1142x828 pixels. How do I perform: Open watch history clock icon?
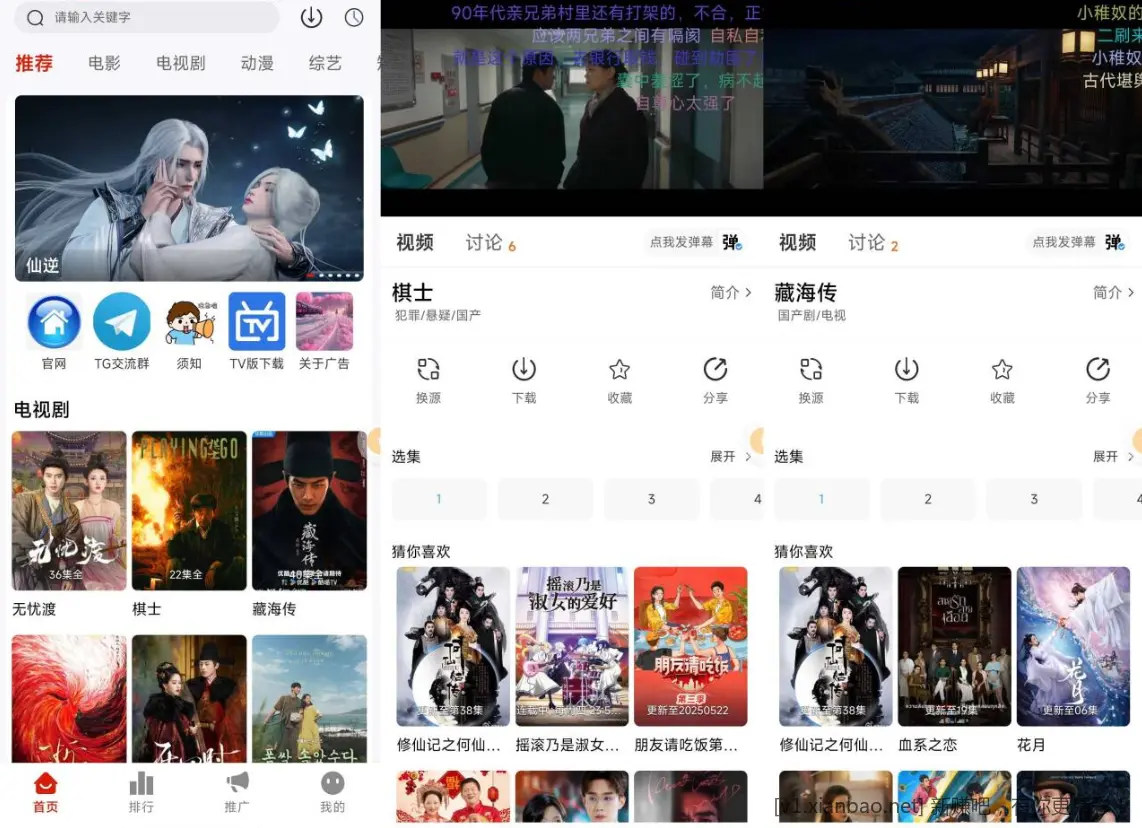coord(354,17)
